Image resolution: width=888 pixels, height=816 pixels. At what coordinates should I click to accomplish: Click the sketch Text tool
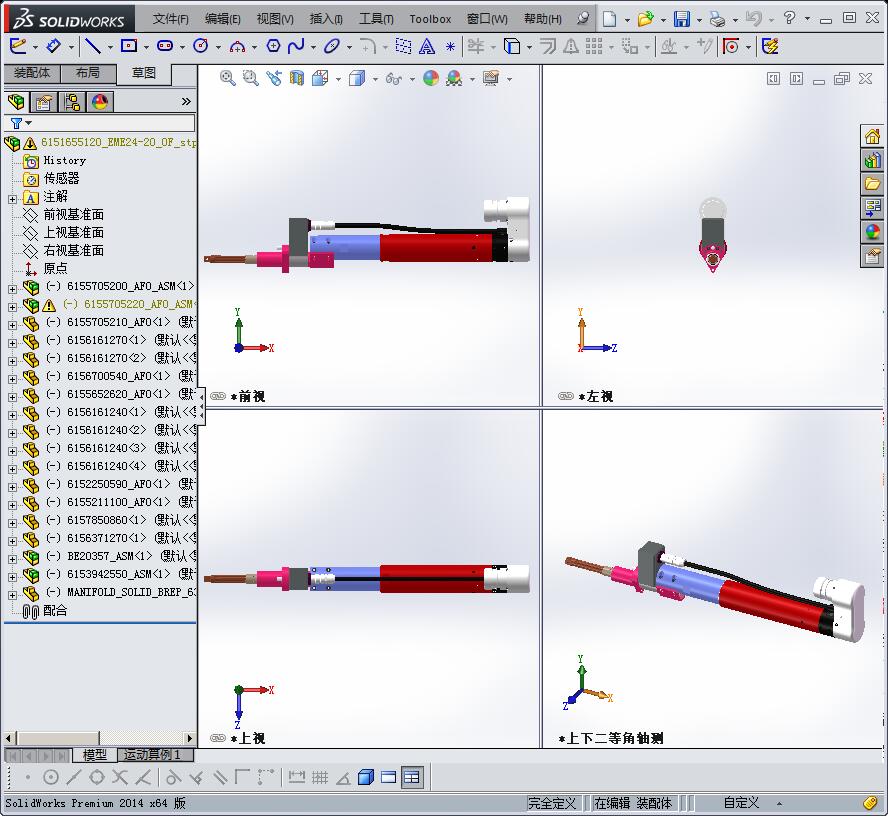pos(427,46)
